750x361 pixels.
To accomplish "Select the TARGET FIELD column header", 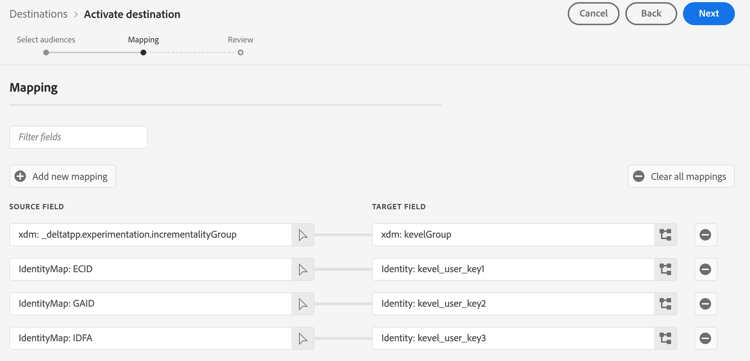I will pos(398,207).
